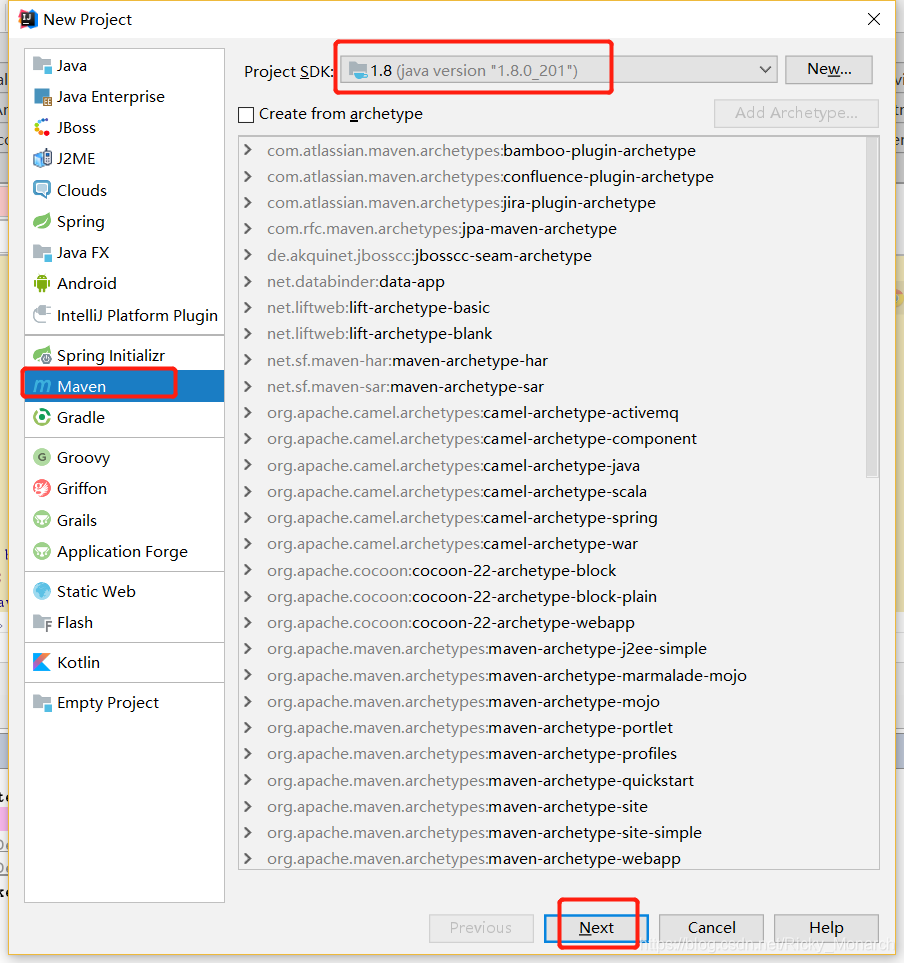Select maven-archetype-portlet in list
The height and width of the screenshot is (963, 904).
[x=470, y=727]
